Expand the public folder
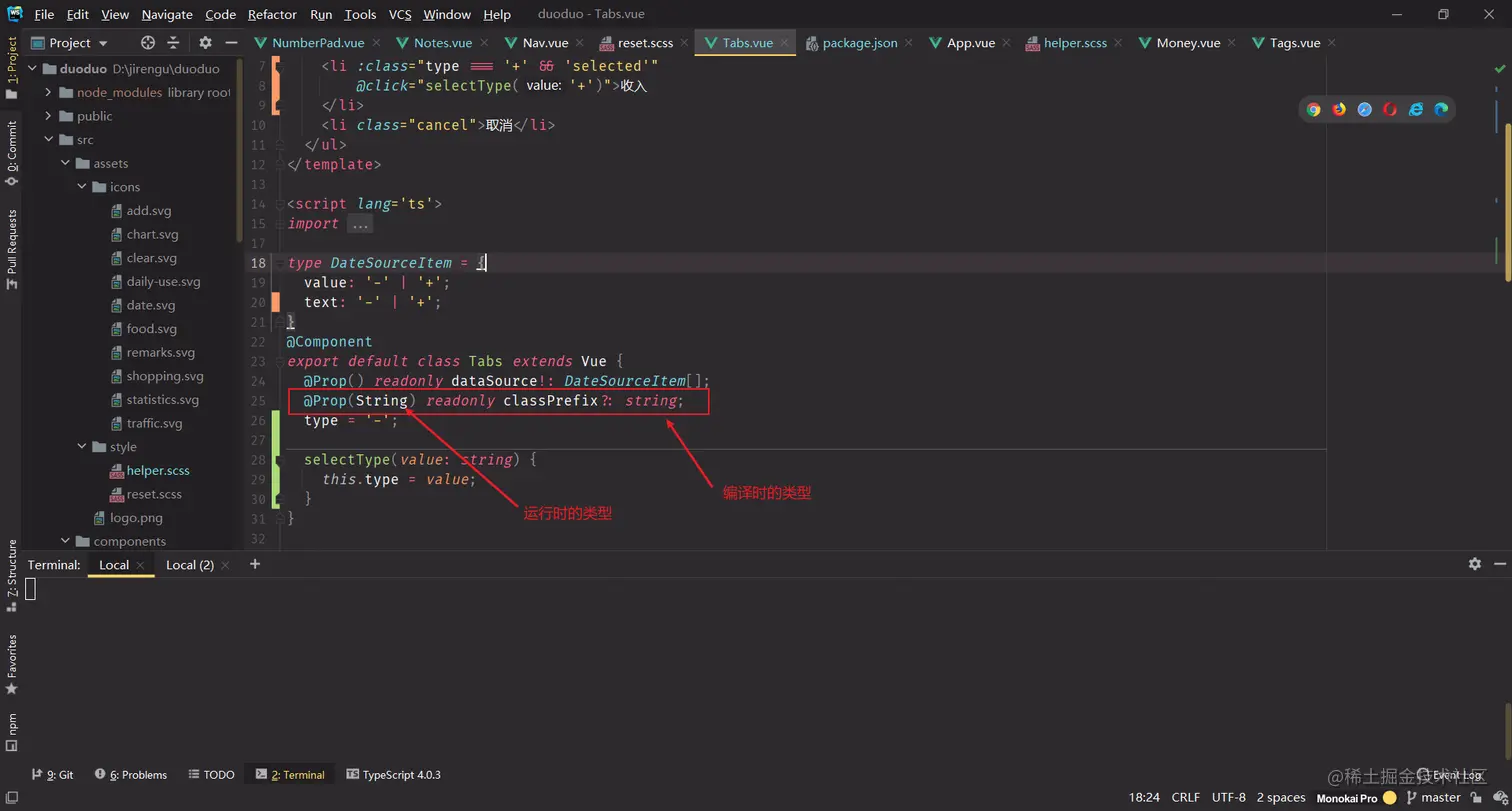1512x811 pixels. 48,116
